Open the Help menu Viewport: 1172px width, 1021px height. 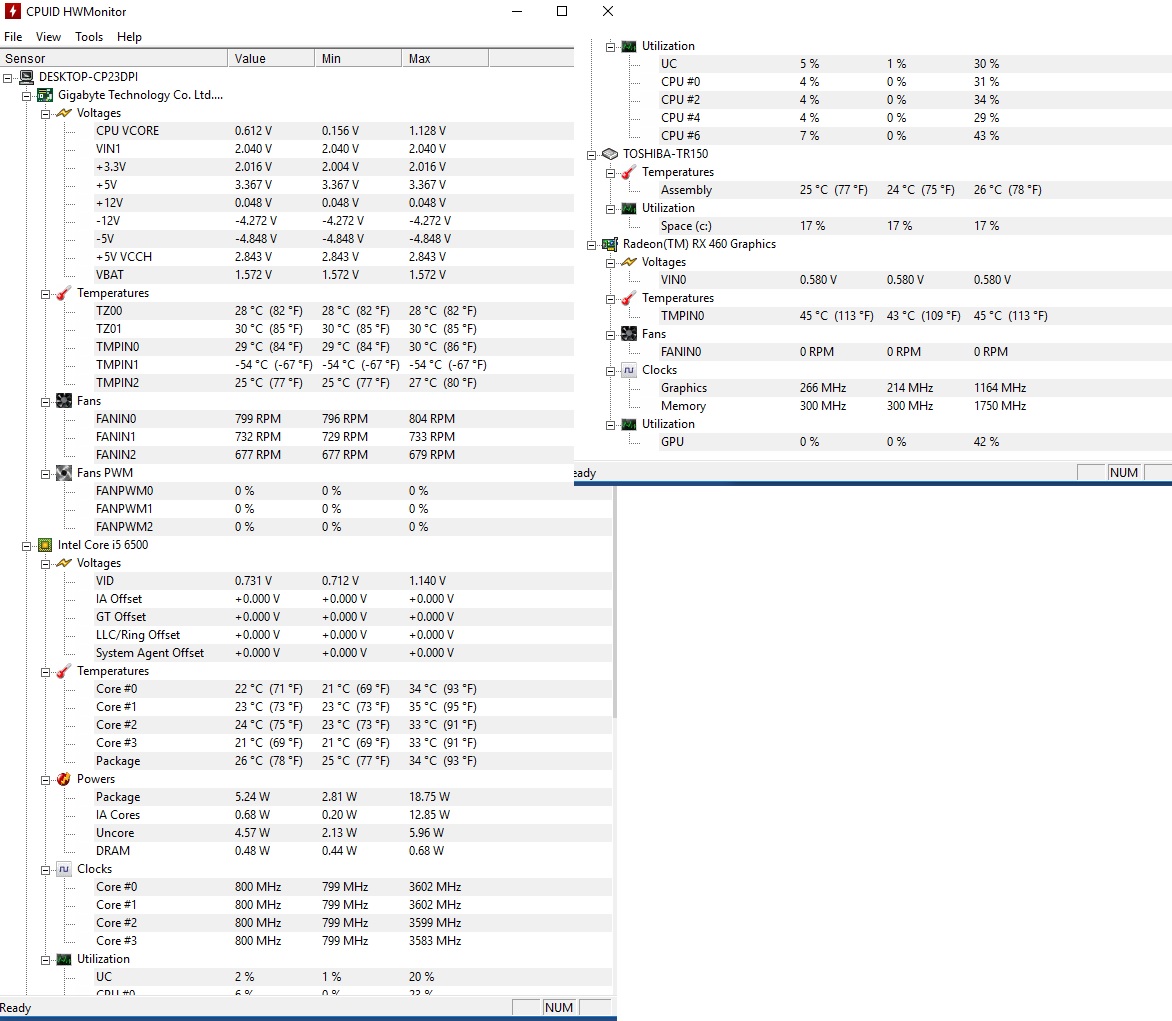129,37
